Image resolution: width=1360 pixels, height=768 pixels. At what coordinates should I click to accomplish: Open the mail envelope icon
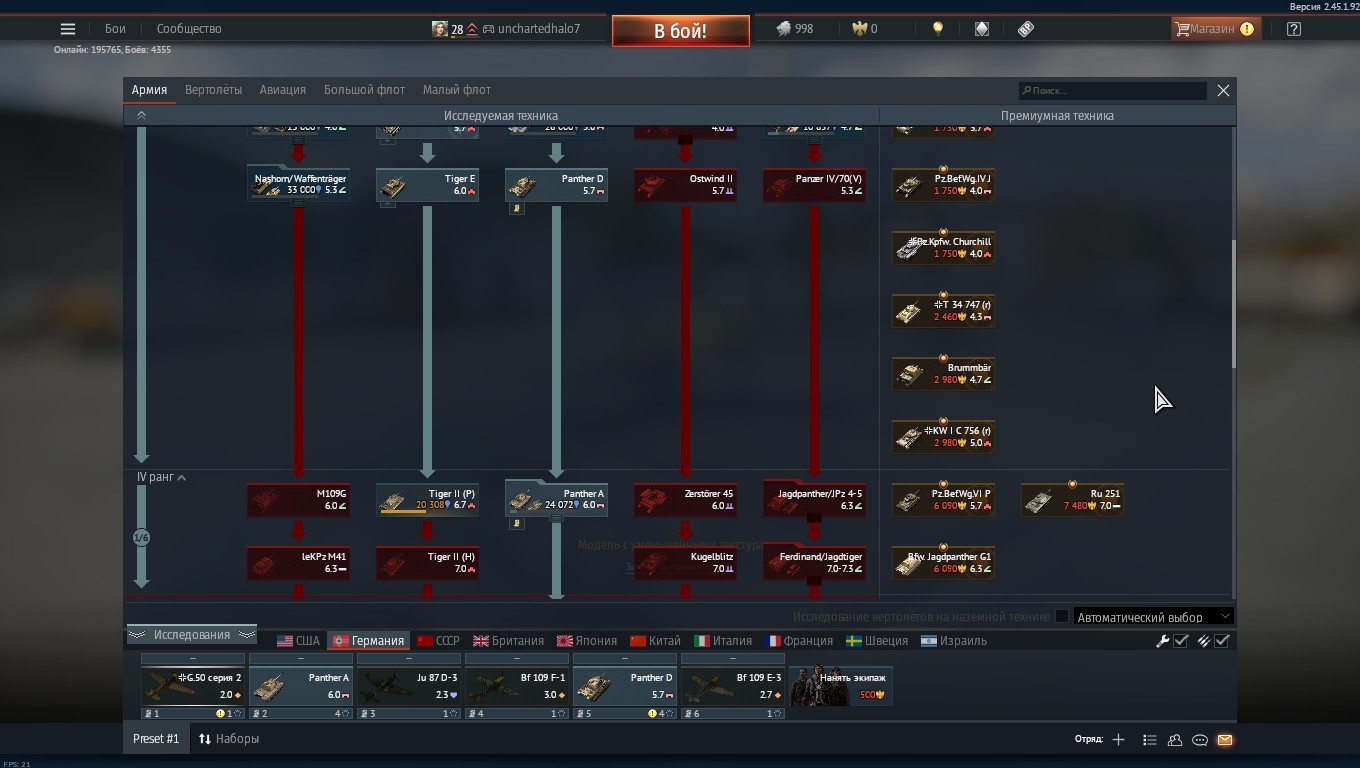[1225, 740]
